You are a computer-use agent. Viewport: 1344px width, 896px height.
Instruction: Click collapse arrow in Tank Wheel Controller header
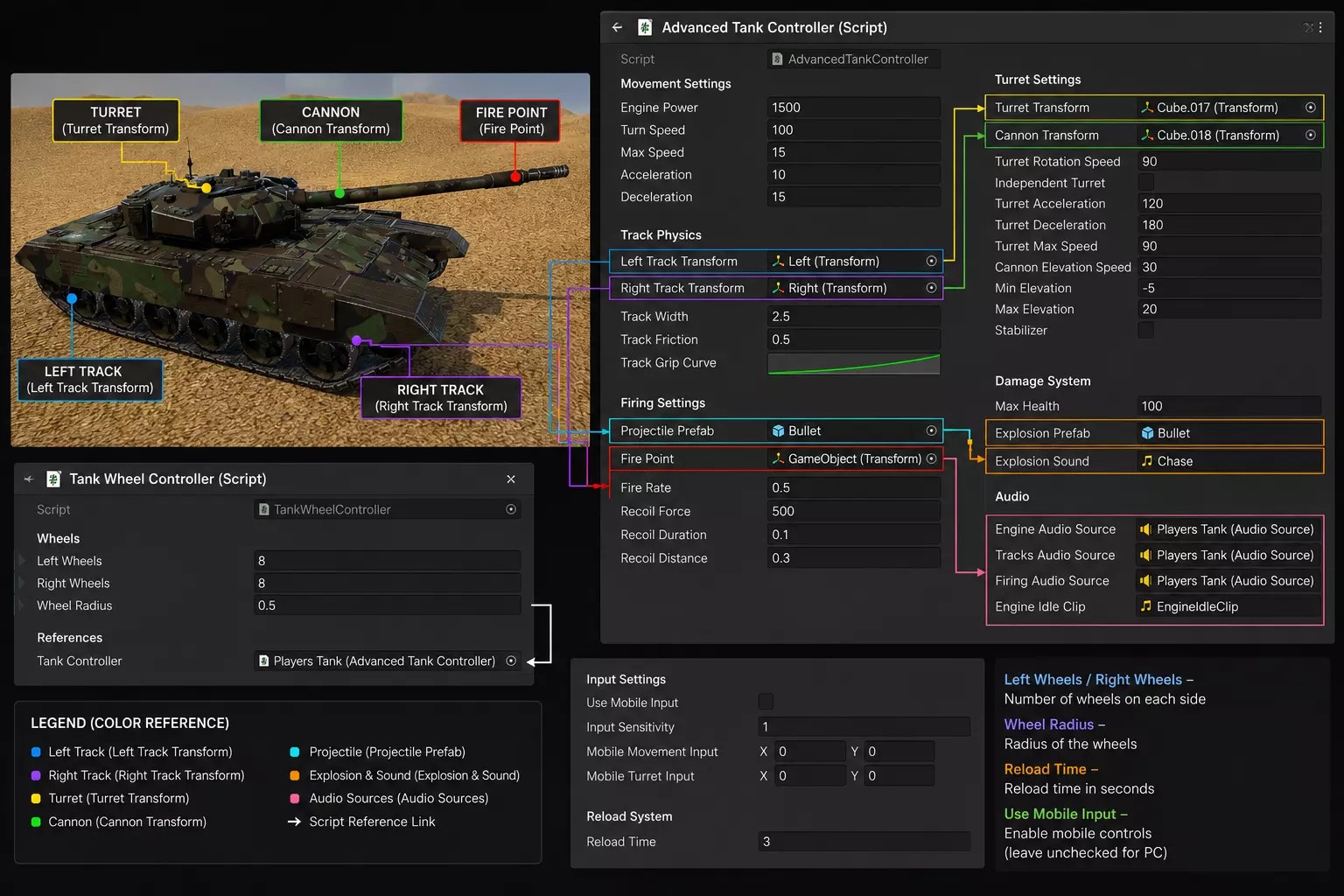pos(29,479)
